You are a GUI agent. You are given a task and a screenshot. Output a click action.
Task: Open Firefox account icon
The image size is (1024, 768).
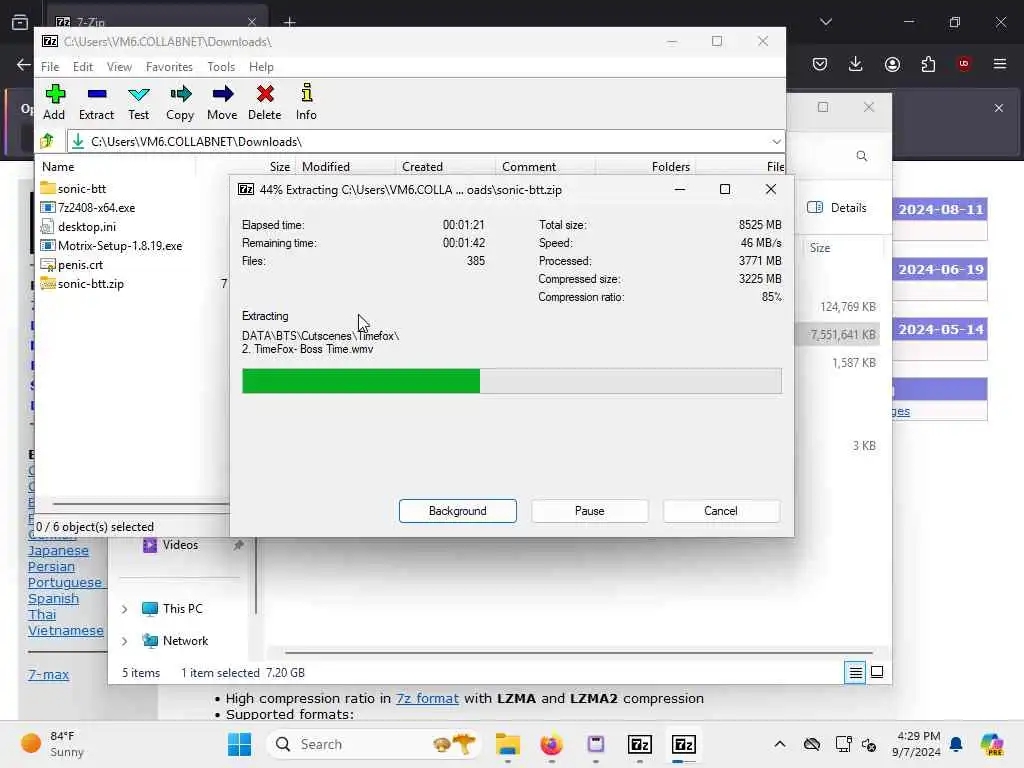pos(892,64)
